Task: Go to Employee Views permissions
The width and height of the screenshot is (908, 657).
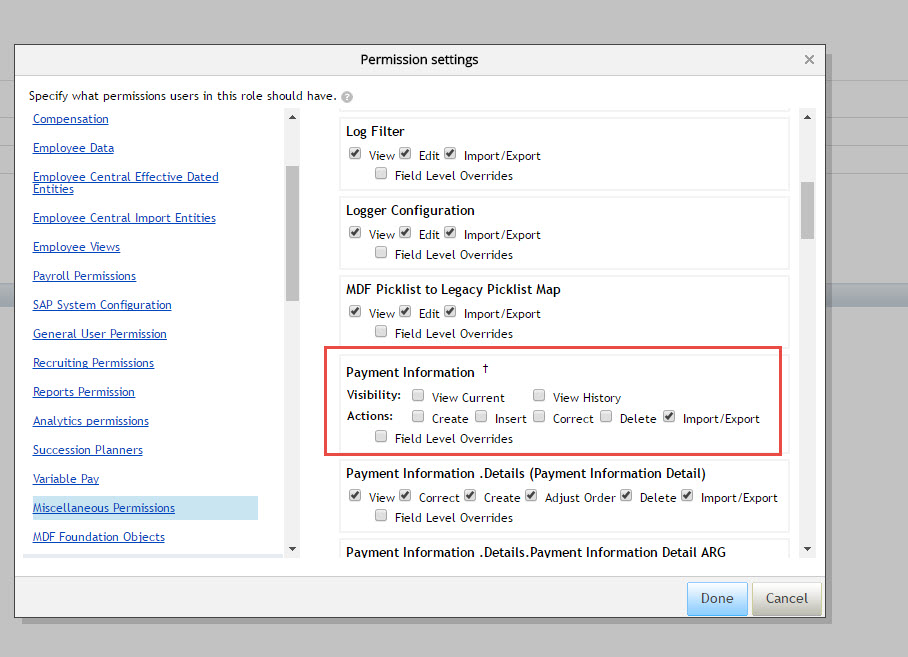Action: point(76,247)
